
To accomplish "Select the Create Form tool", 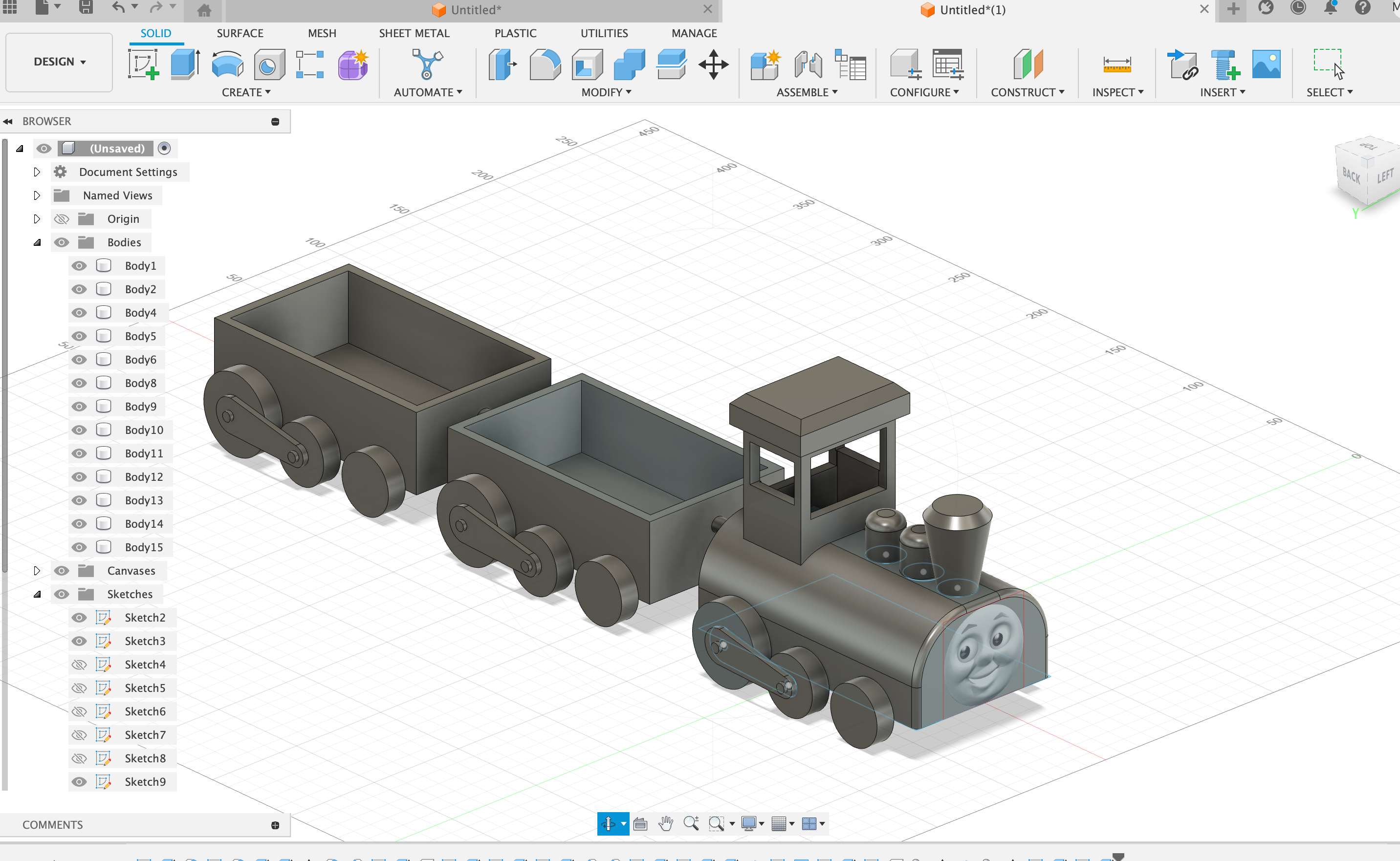I will coord(353,64).
